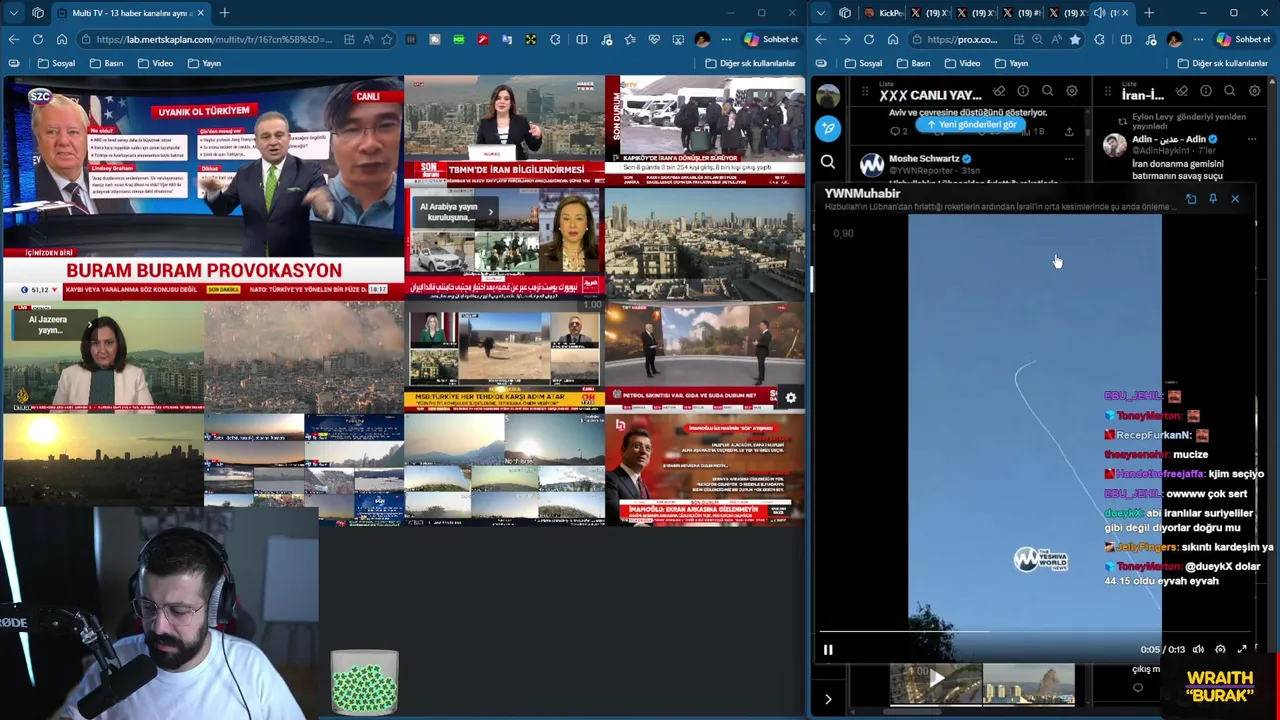
Task: Open search in X Pro sidebar
Action: pyautogui.click(x=828, y=161)
